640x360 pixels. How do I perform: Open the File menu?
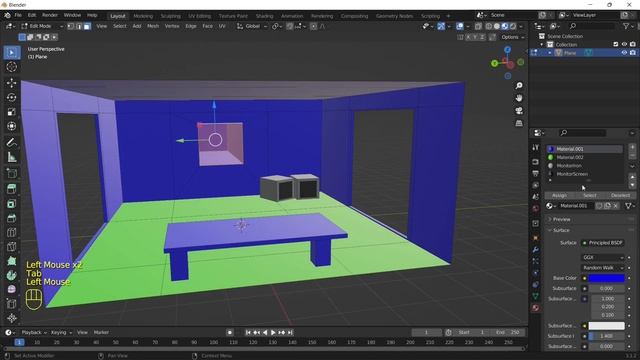[18, 16]
